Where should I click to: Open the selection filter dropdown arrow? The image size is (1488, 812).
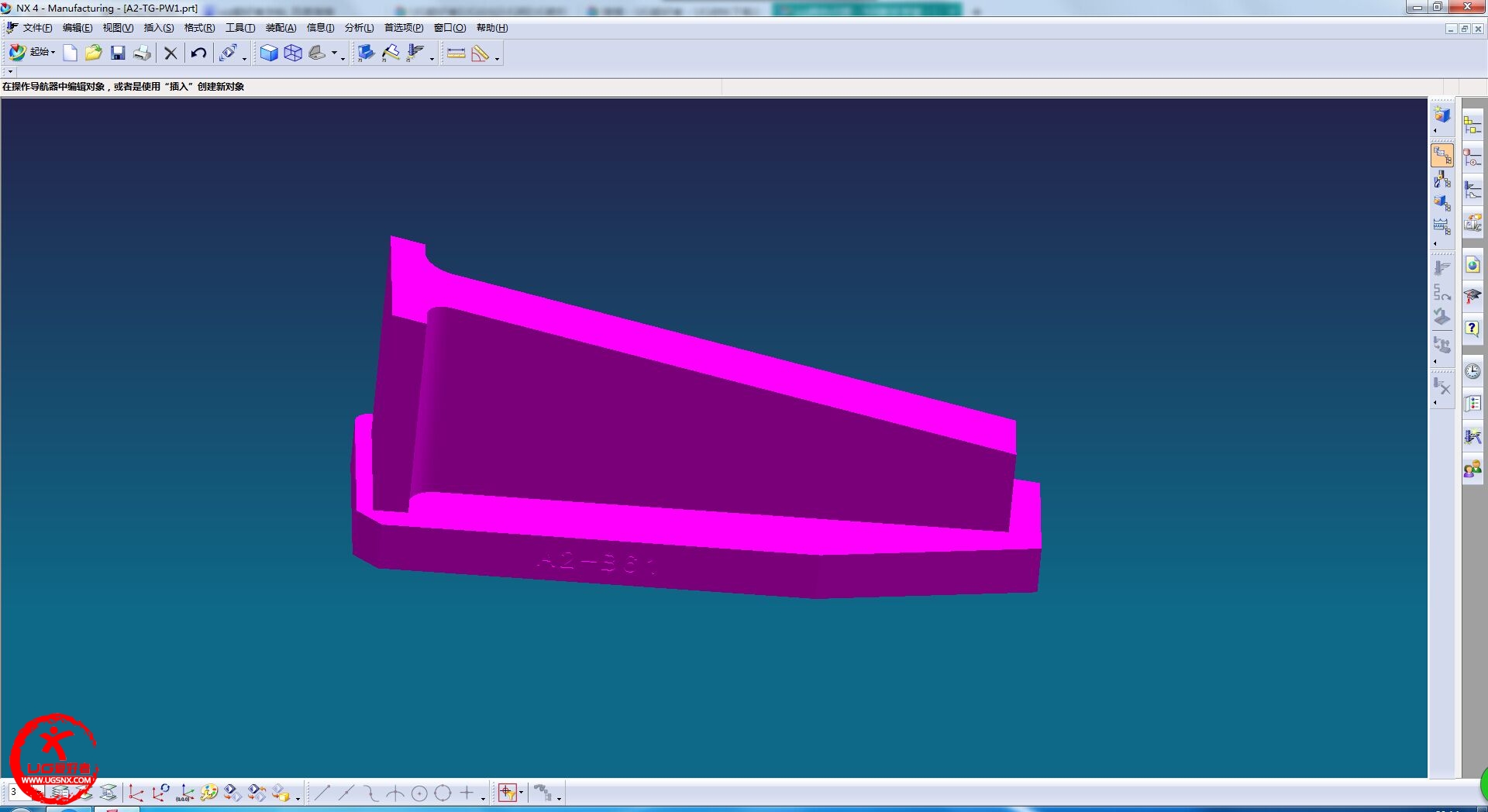[x=522, y=793]
